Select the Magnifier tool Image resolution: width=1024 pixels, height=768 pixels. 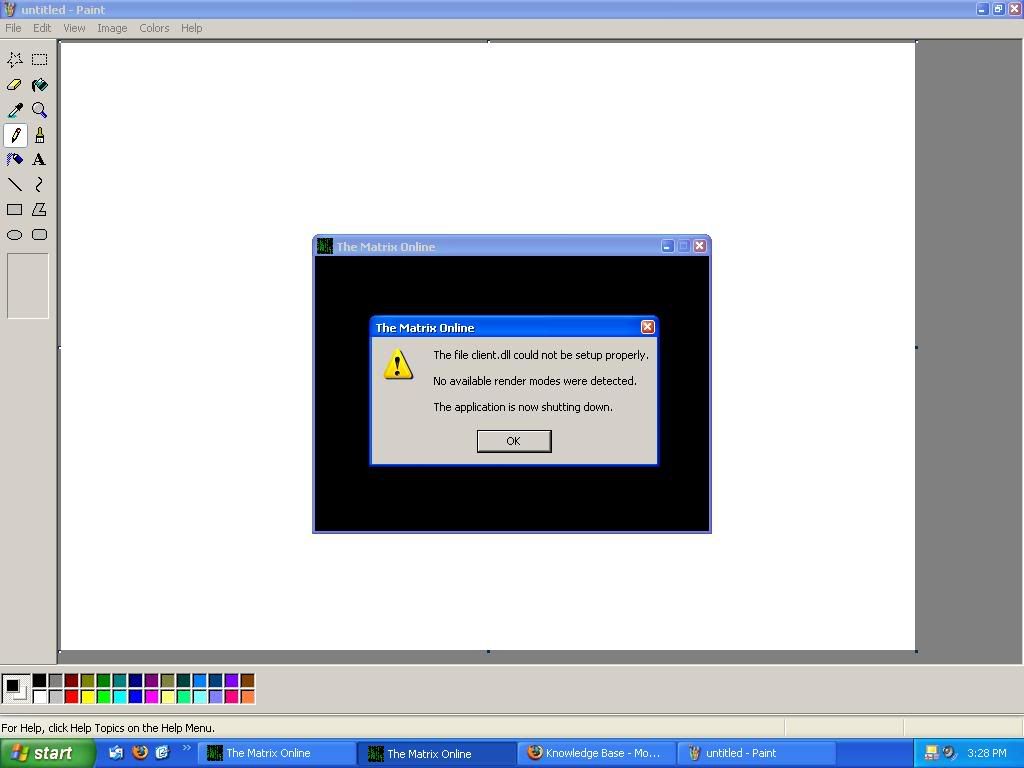(39, 110)
